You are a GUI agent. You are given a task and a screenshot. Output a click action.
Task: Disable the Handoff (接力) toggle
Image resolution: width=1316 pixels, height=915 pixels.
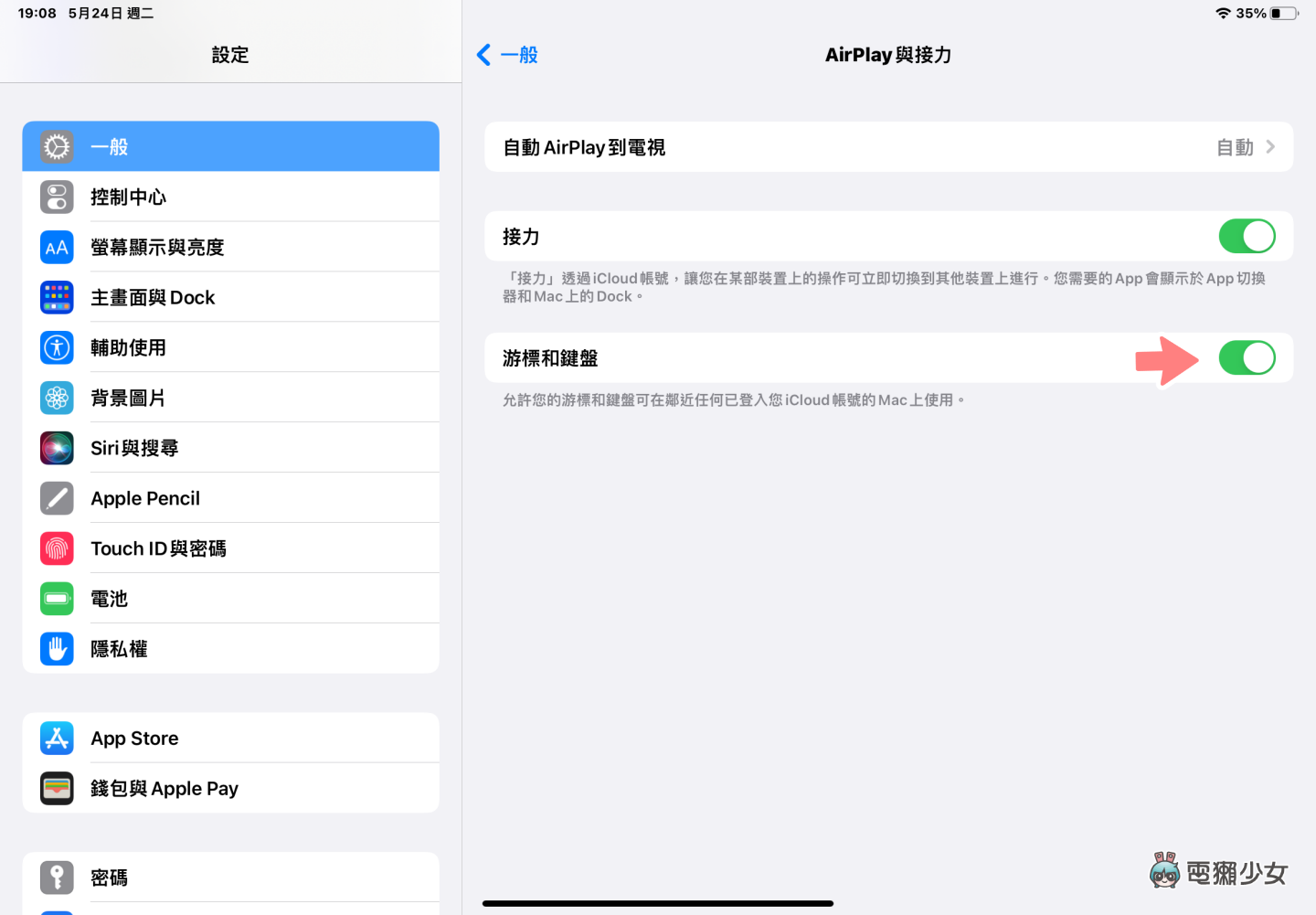click(x=1247, y=237)
